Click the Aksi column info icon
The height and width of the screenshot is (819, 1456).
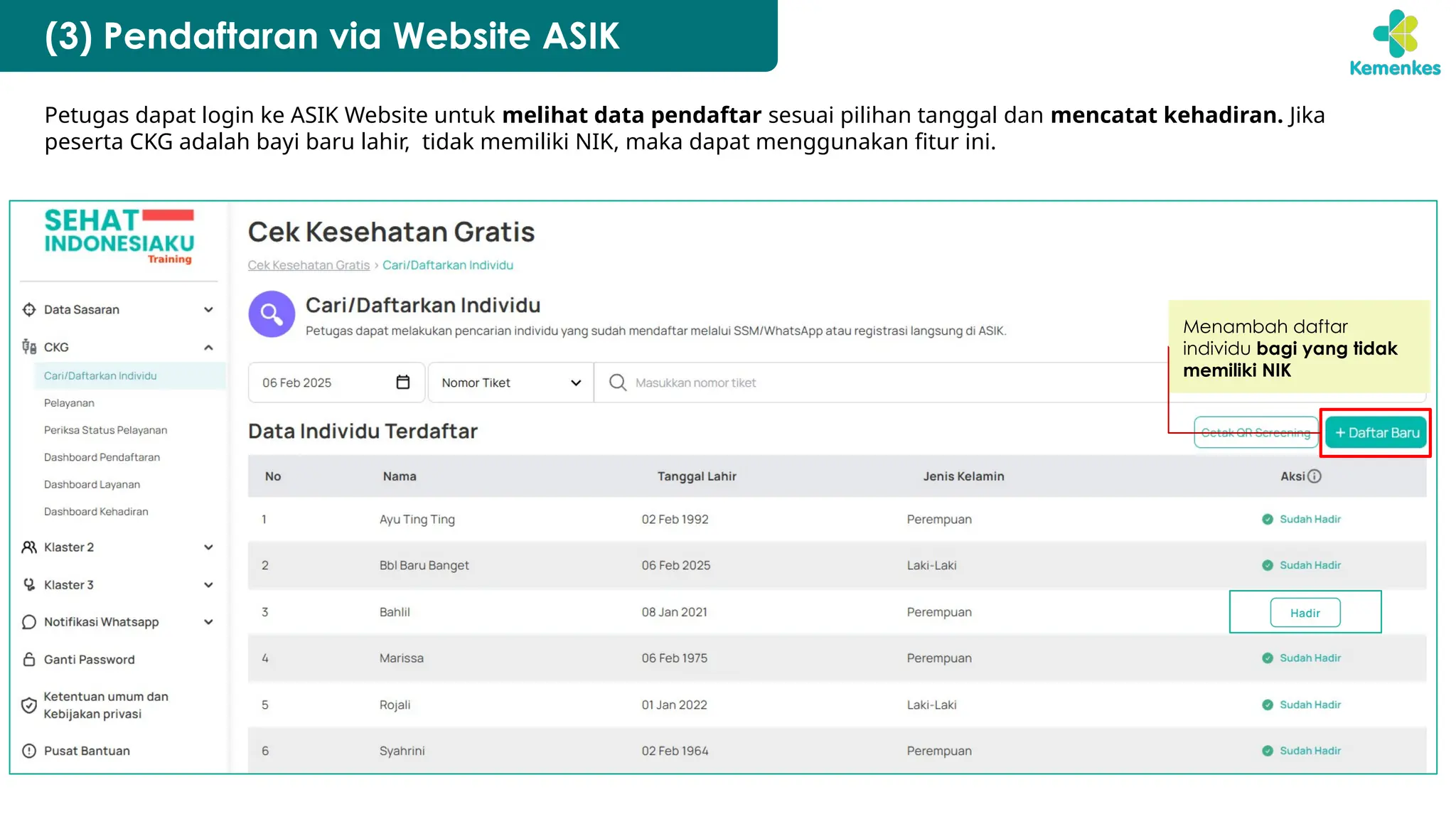pos(1315,476)
